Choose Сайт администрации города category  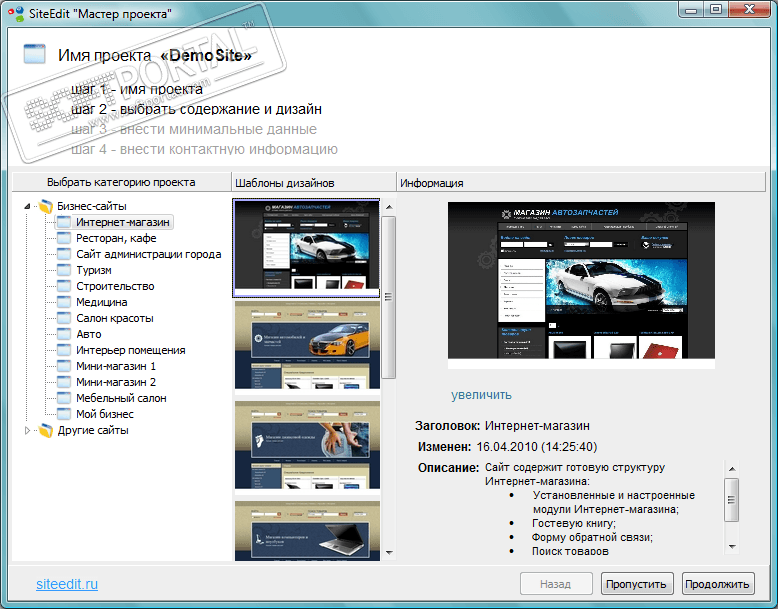coord(148,254)
